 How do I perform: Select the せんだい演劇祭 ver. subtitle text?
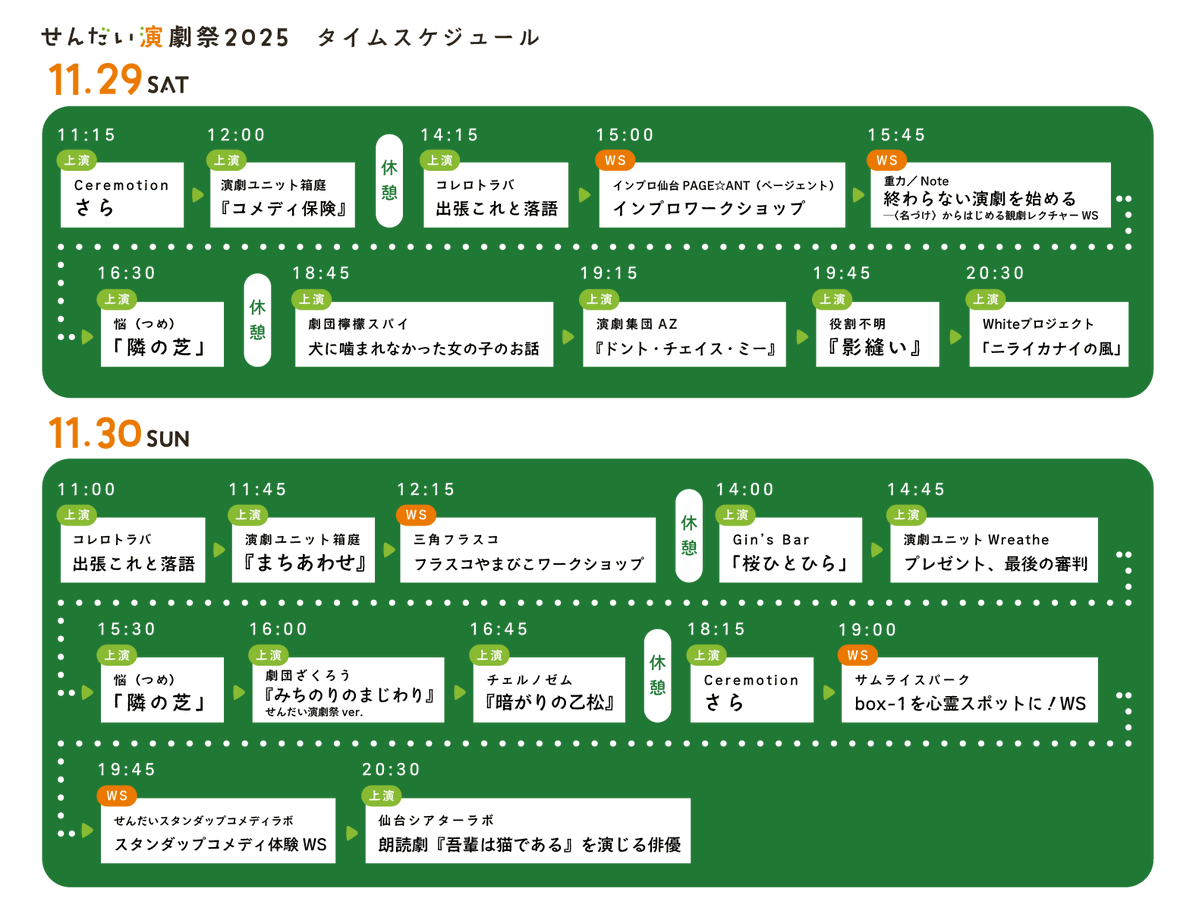point(314,712)
